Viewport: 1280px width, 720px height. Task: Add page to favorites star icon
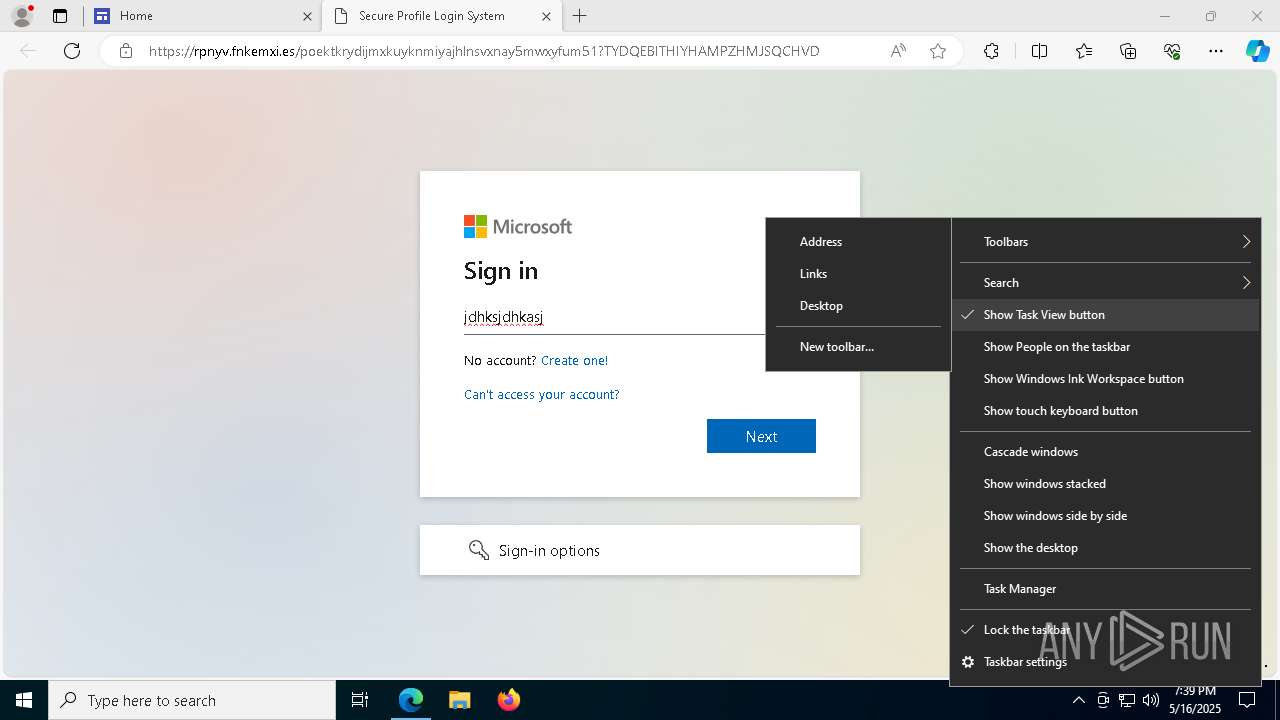pos(938,51)
